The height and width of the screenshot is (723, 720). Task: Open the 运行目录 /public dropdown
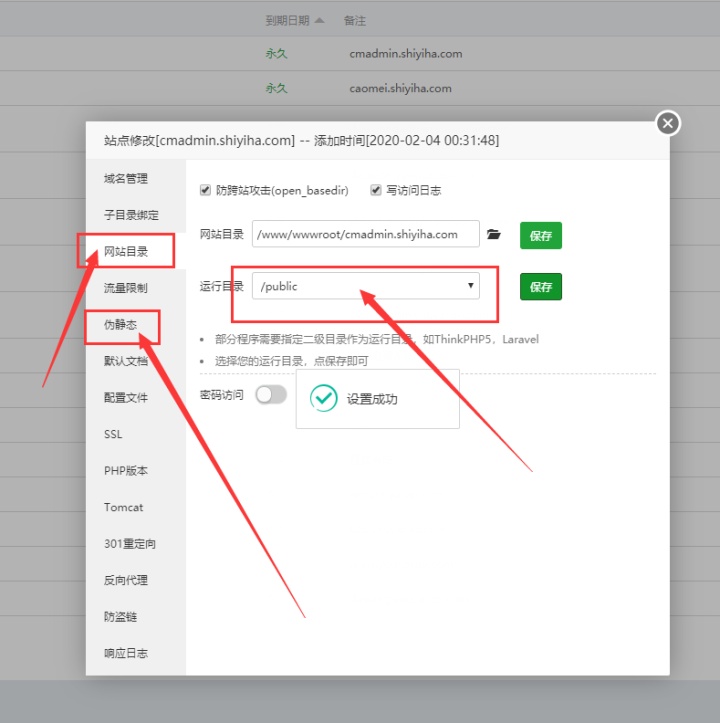pos(366,286)
